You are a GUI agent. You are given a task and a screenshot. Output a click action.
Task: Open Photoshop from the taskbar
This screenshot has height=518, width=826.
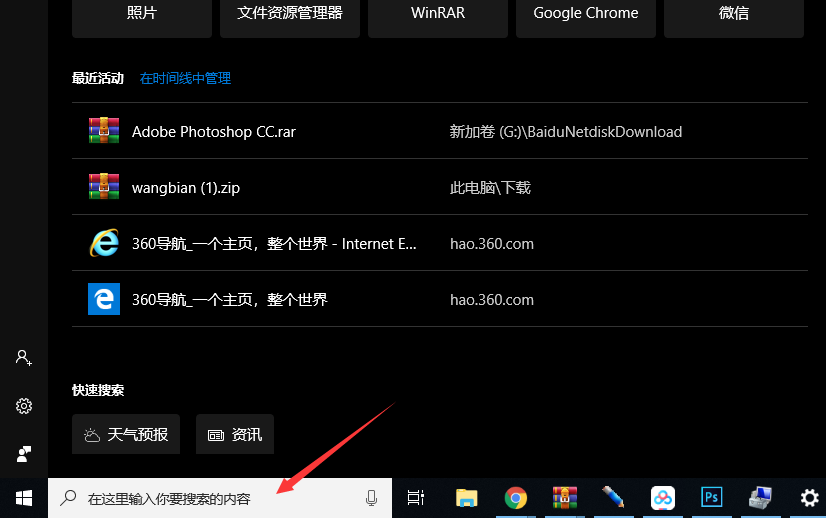[x=712, y=498]
